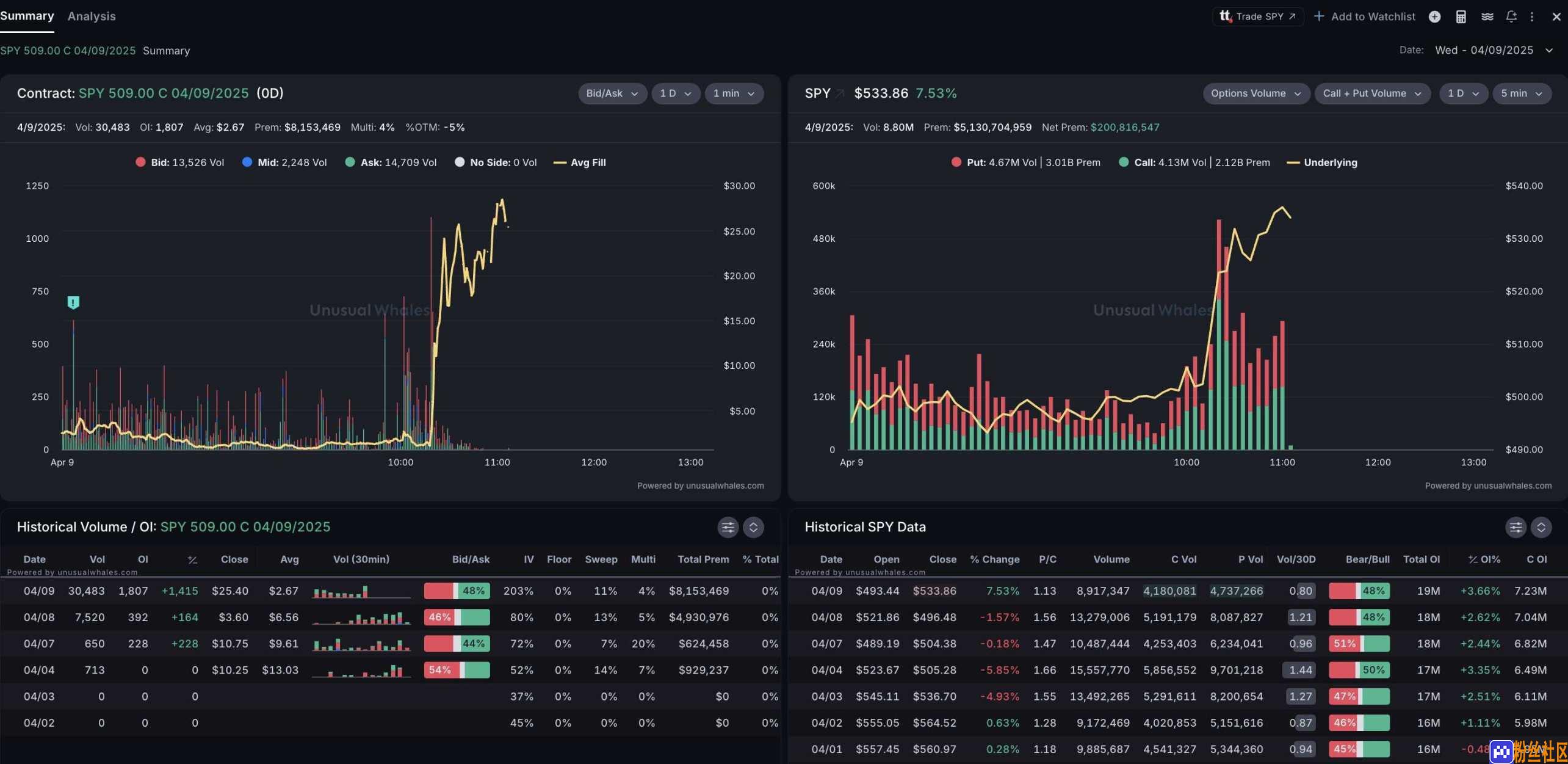Toggle the Avg Fill line legend
Image resolution: width=1568 pixels, height=764 pixels.
580,162
